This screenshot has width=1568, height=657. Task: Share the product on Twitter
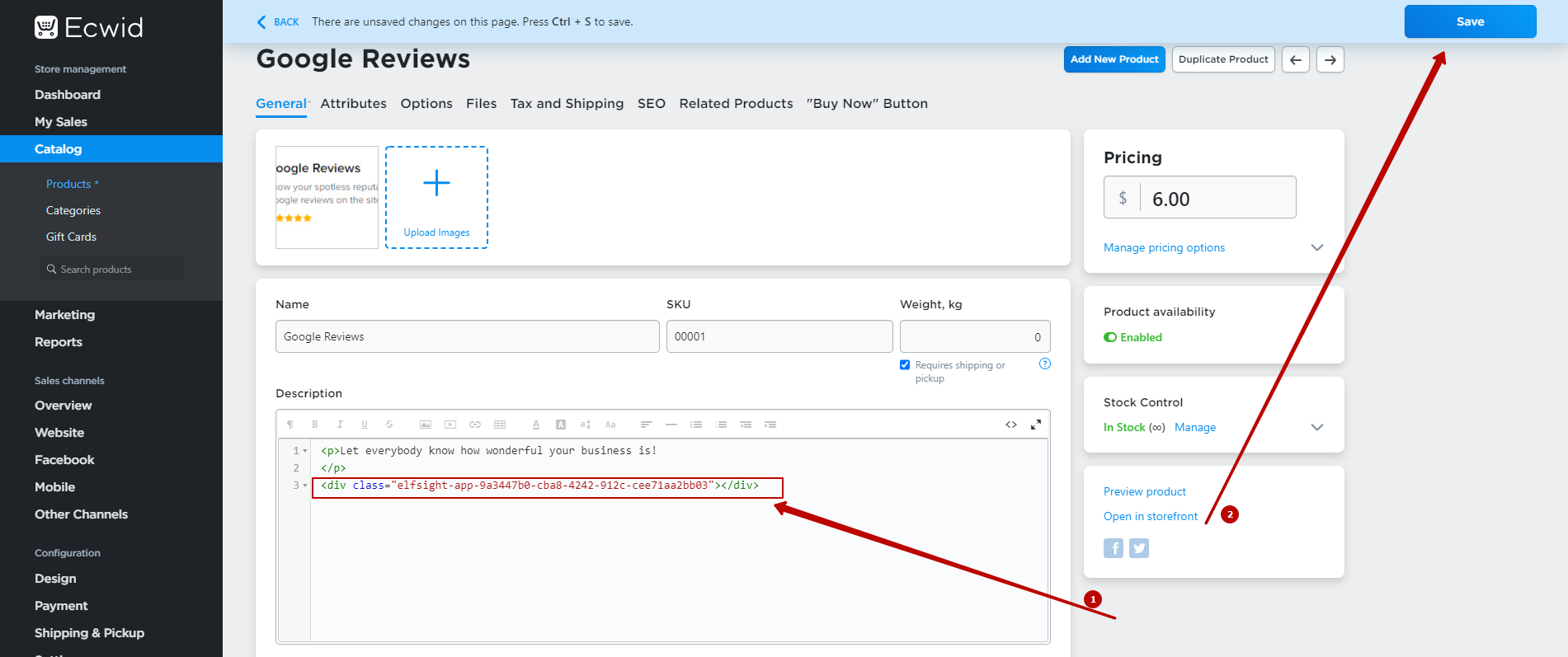click(x=1139, y=548)
